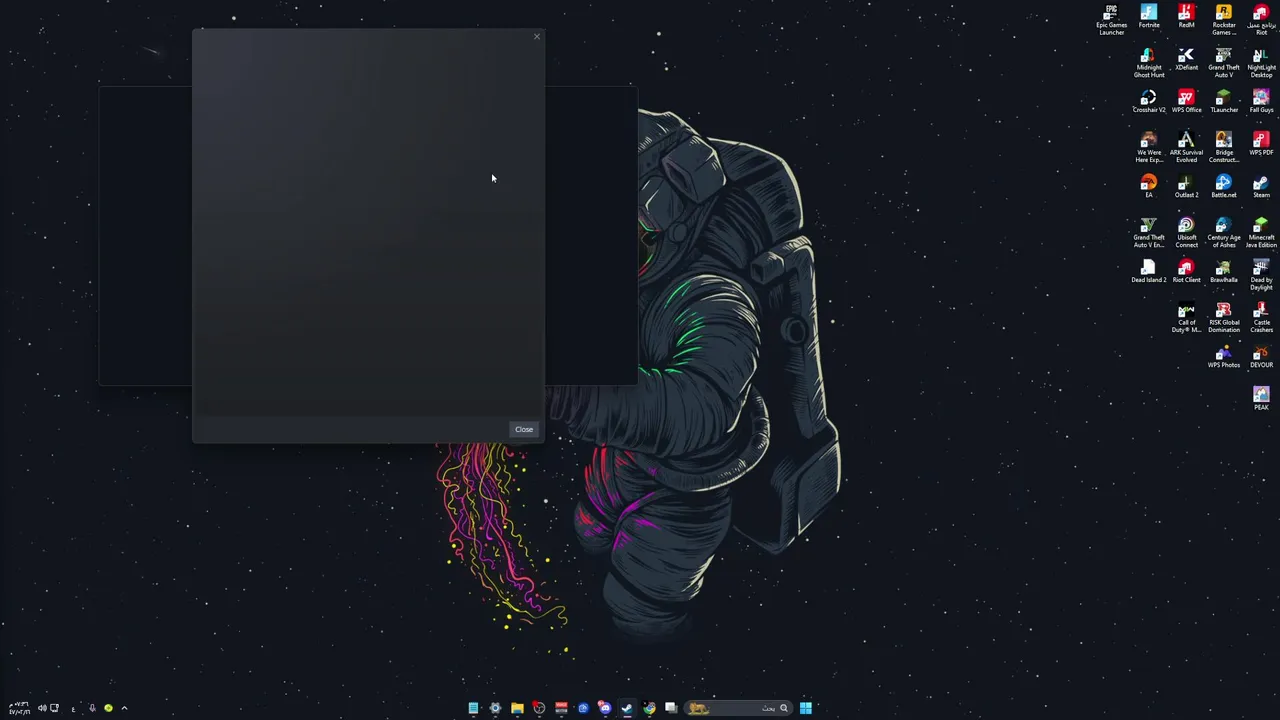Select the Midnight Ghost Hunt icon
This screenshot has height=720, width=1280.
[x=1149, y=63]
